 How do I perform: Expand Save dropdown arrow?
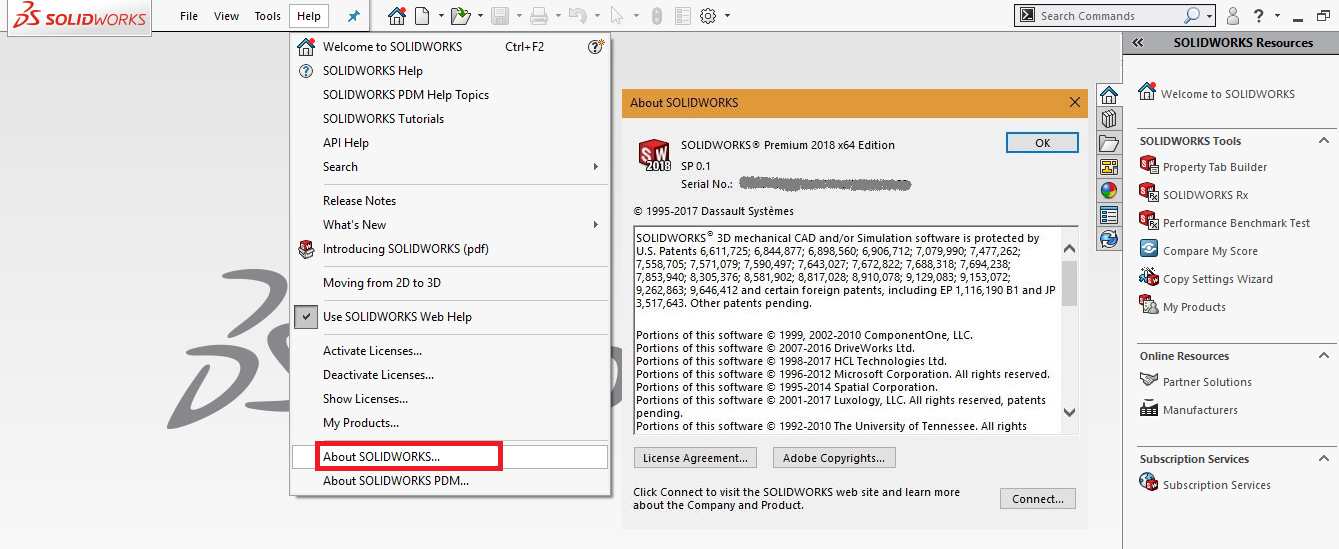point(518,16)
